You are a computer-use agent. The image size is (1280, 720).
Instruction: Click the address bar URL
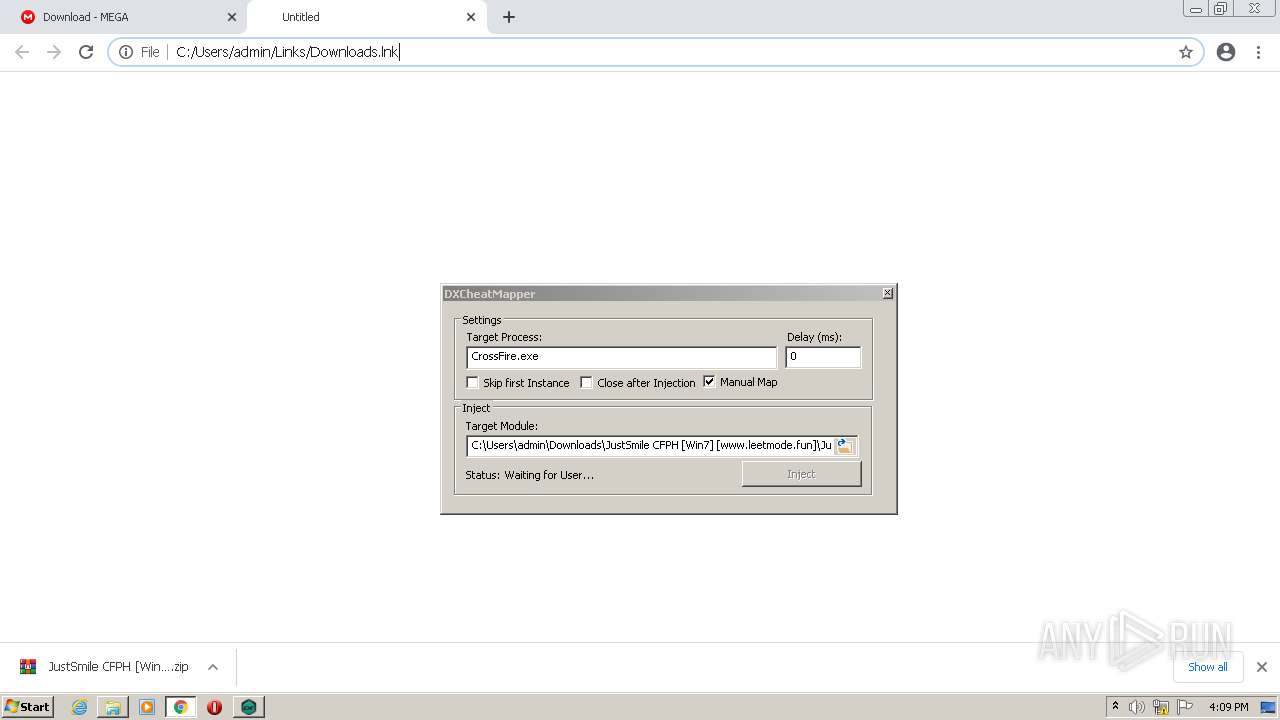point(287,52)
